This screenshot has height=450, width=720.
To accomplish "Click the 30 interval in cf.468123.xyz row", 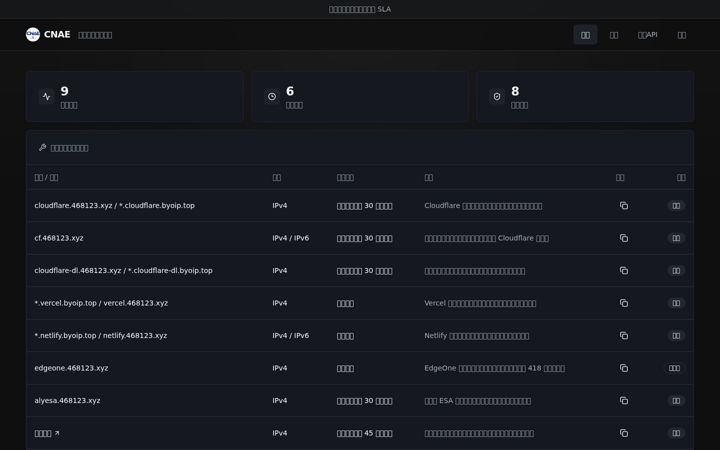I will [365, 238].
